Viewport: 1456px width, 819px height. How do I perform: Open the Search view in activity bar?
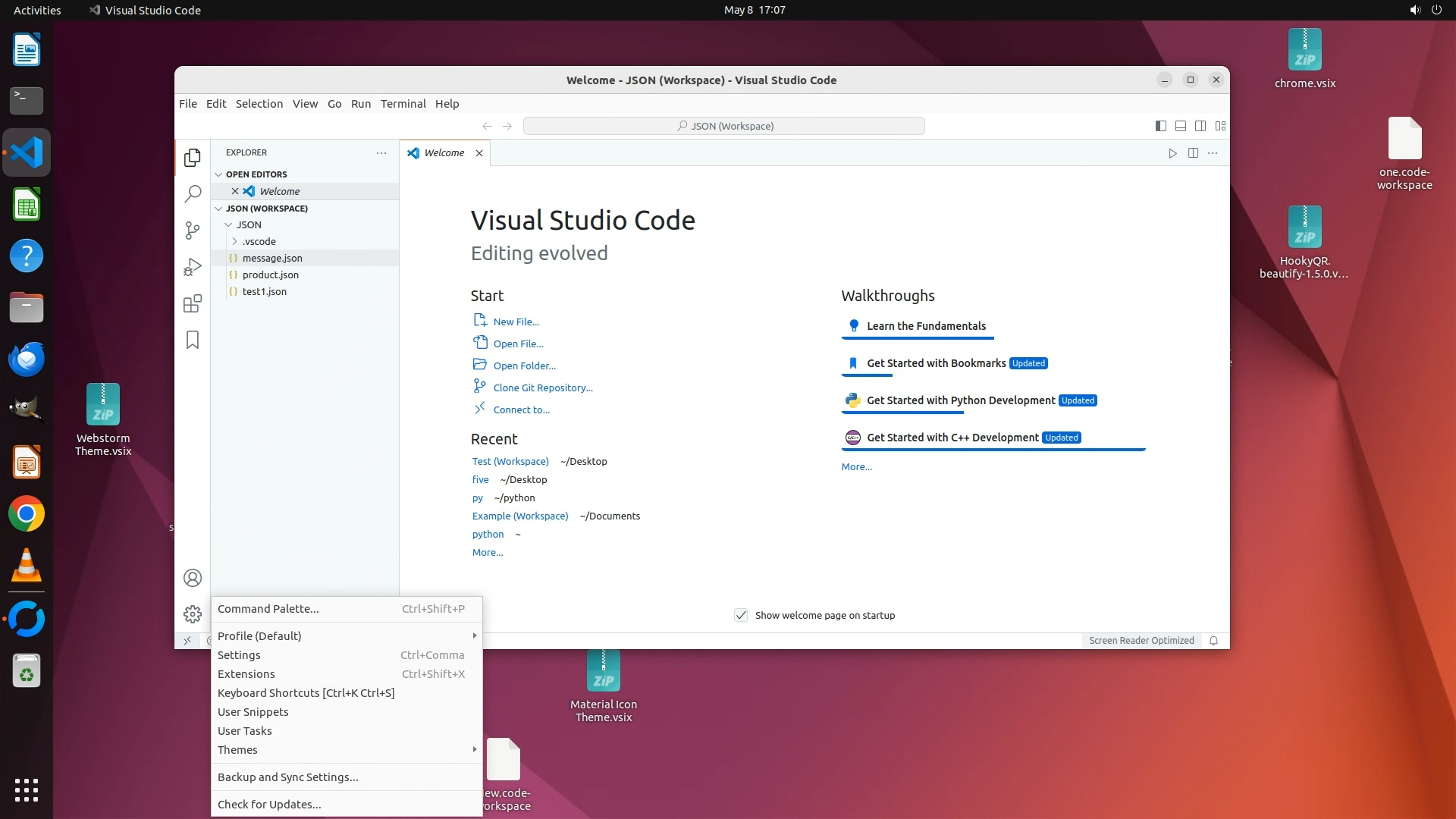click(x=193, y=194)
